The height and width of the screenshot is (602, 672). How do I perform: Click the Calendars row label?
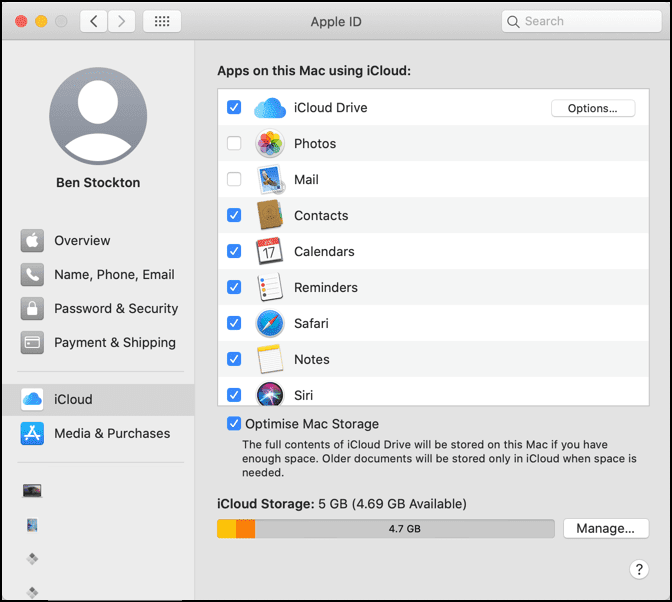pos(324,252)
